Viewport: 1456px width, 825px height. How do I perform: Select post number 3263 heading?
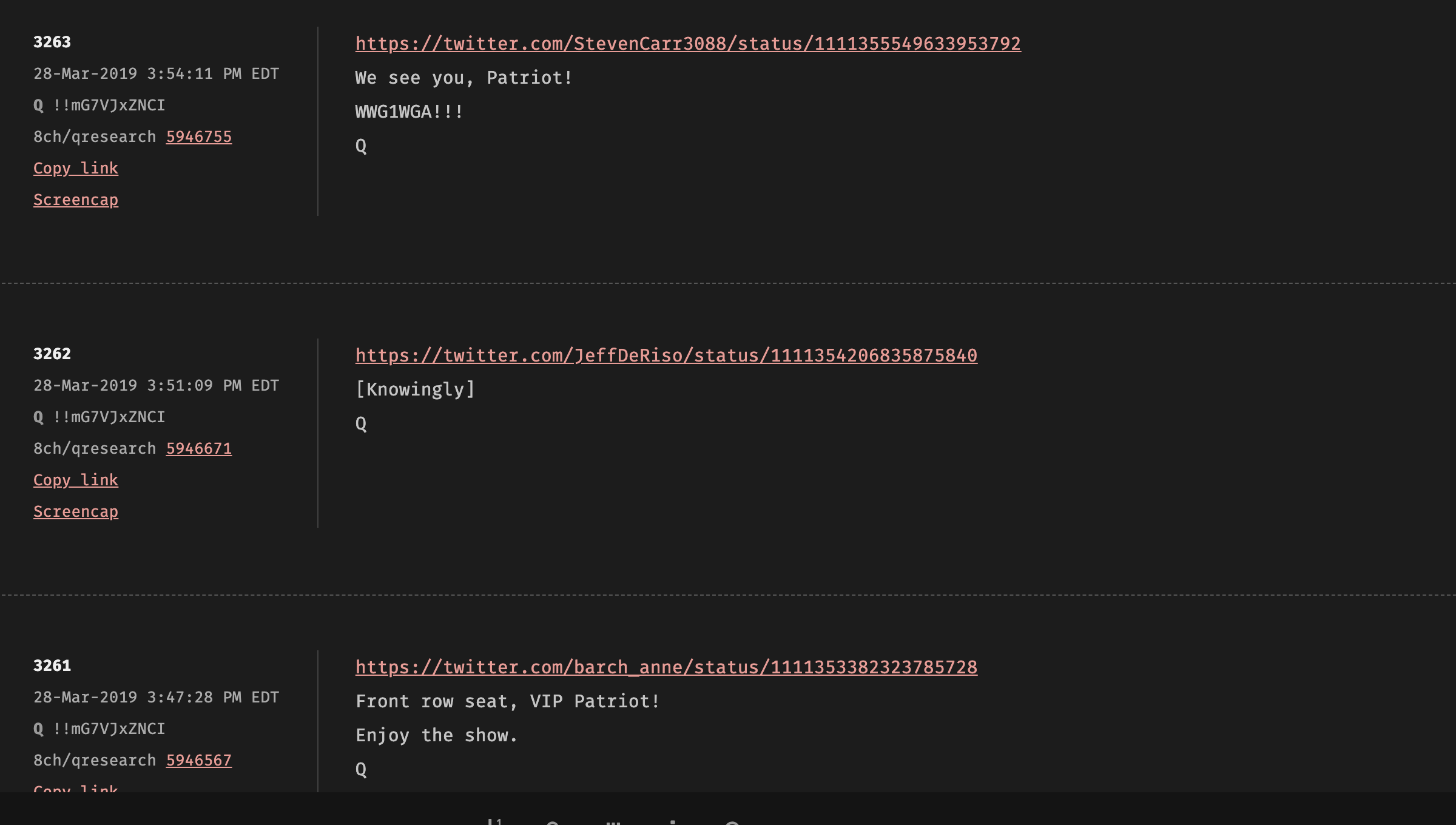(52, 42)
